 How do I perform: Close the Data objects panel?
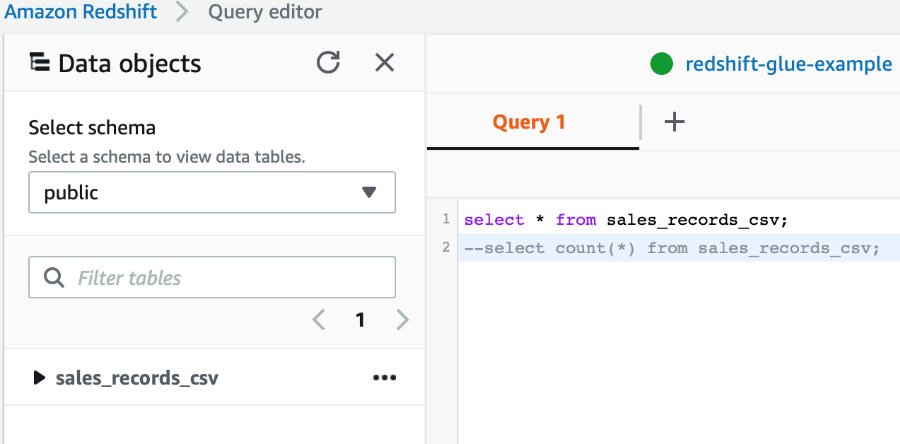coord(385,63)
